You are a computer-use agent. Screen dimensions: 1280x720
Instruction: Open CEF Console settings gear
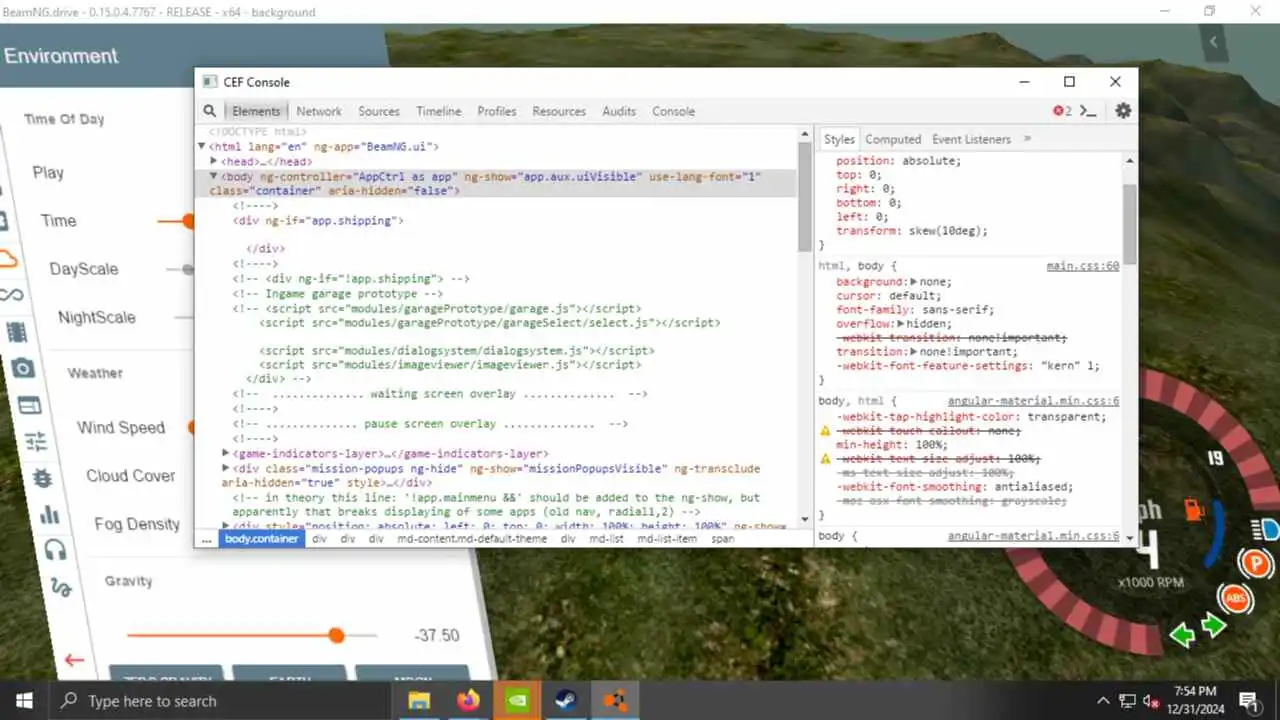click(1123, 111)
